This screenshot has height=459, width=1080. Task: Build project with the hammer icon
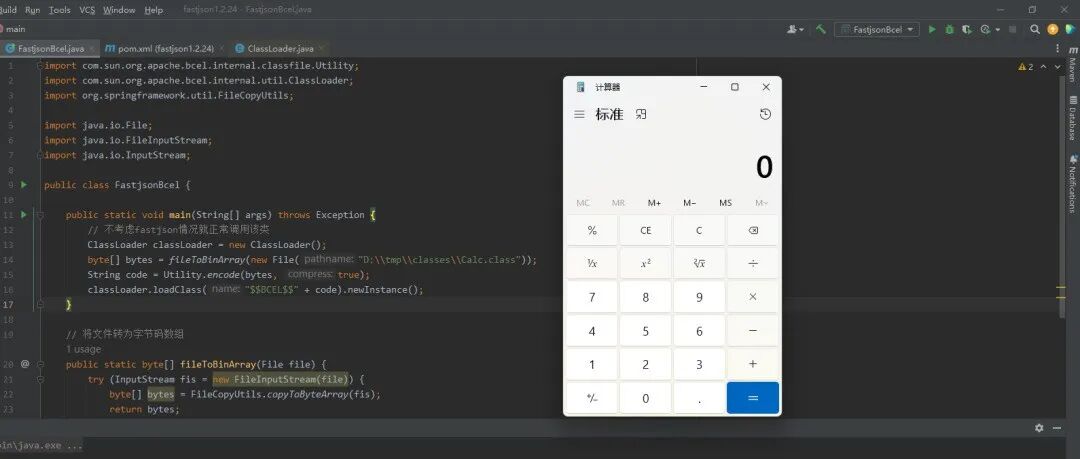coord(820,30)
